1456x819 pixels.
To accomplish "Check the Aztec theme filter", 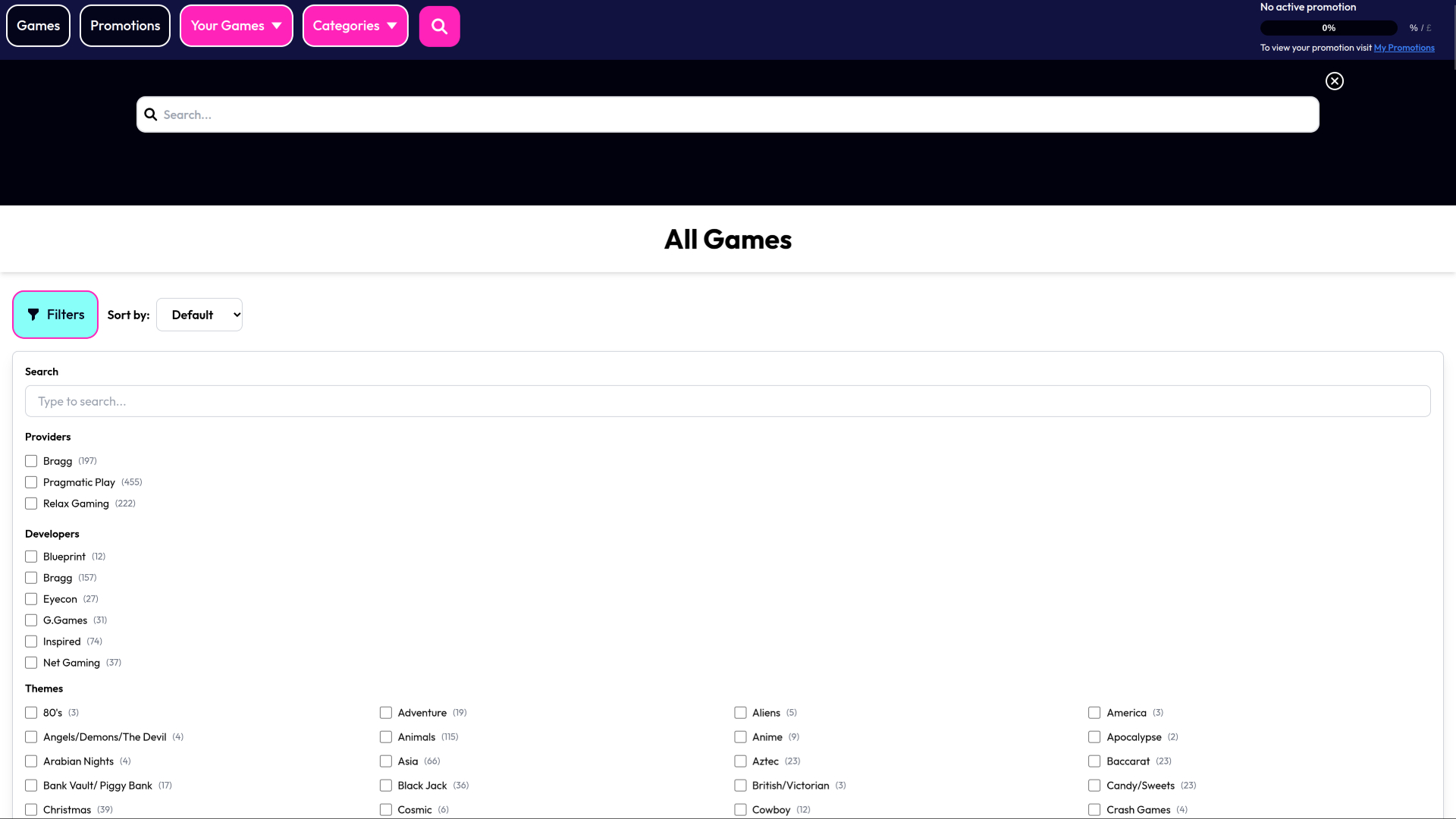I will point(740,761).
